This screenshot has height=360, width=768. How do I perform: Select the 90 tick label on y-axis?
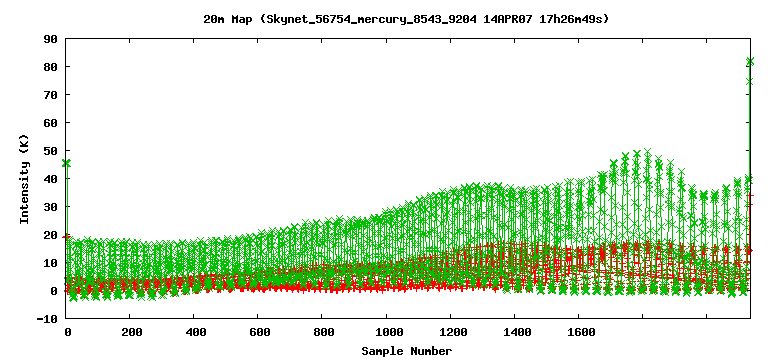pyautogui.click(x=50, y=39)
